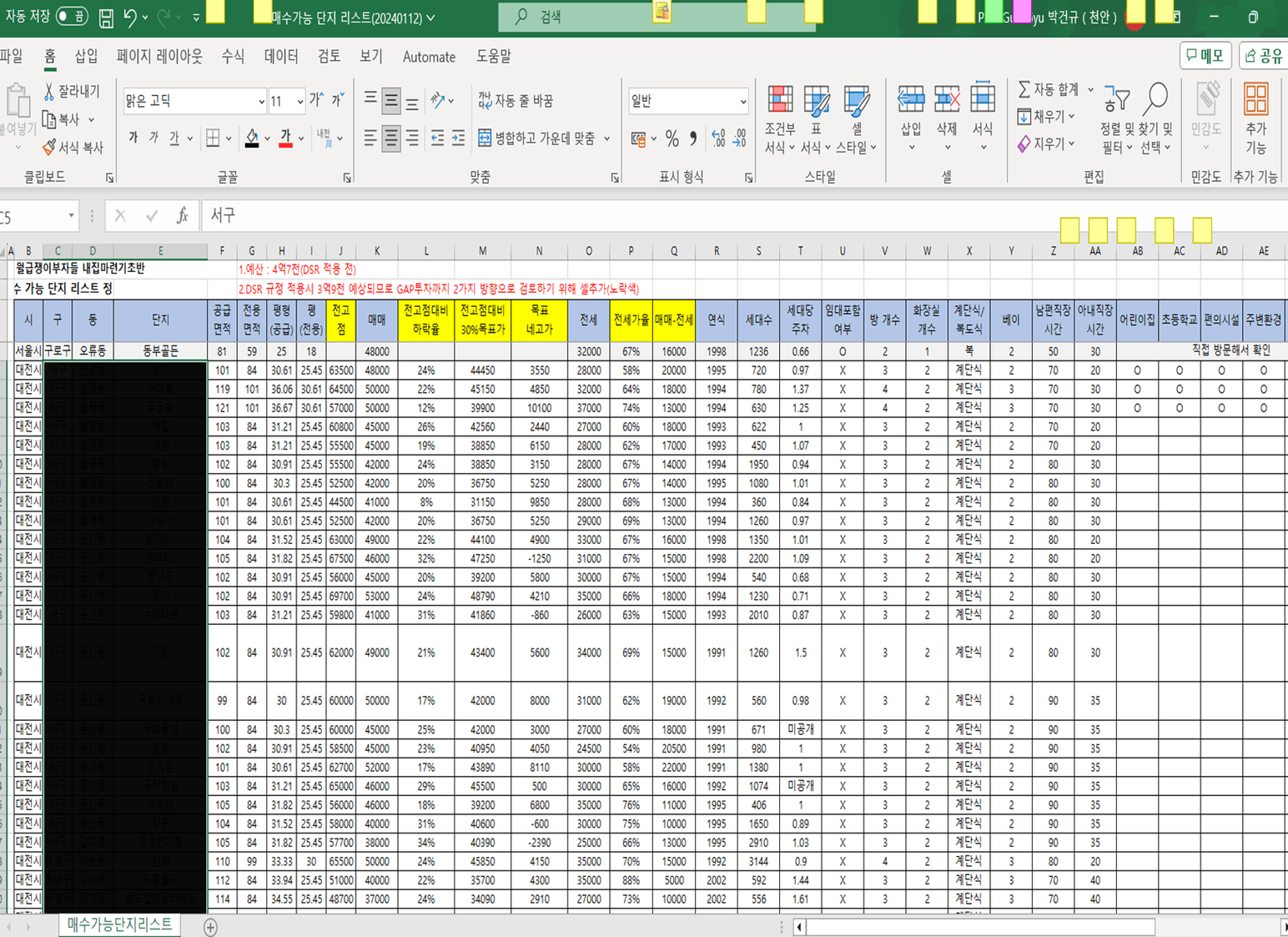The image size is (1288, 937).
Task: Open the 삽입 ribbon tab
Action: coord(86,56)
